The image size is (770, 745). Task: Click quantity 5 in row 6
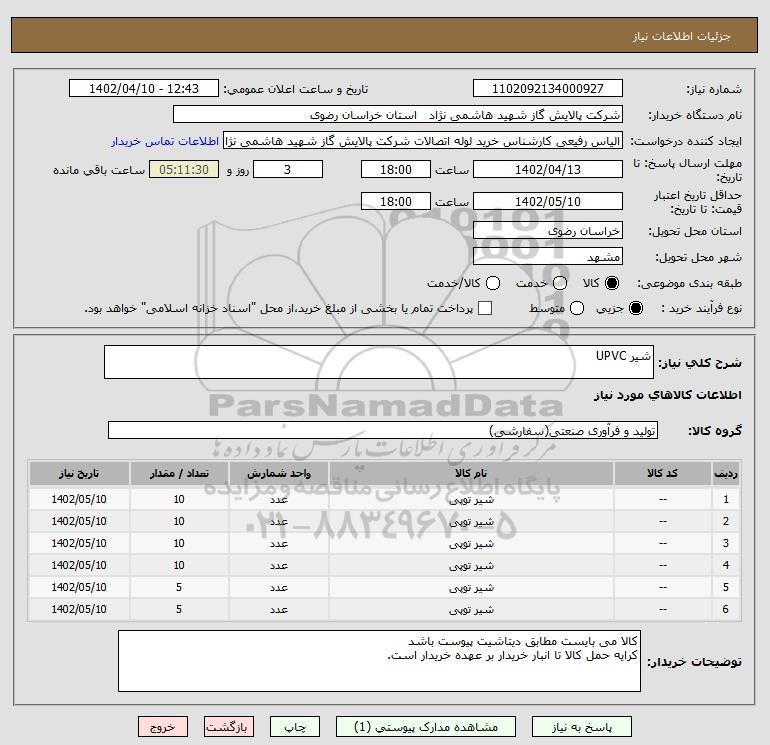179,609
